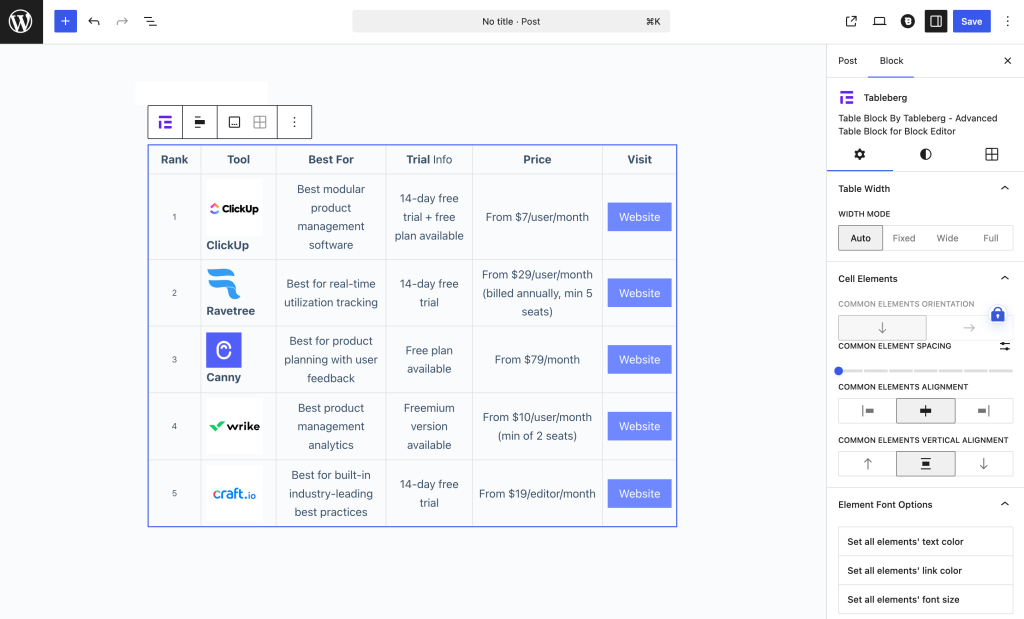Select the craft.io logo image

[x=234, y=494]
